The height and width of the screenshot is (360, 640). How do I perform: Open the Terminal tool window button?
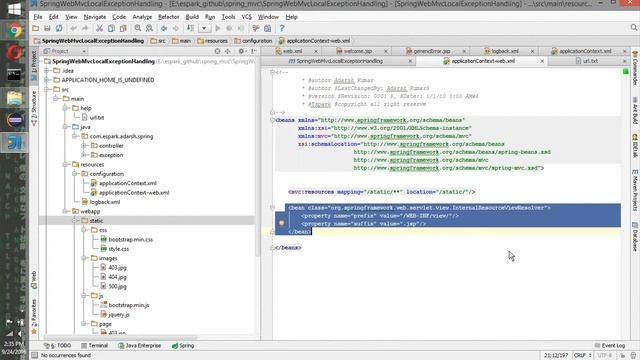click(x=94, y=346)
